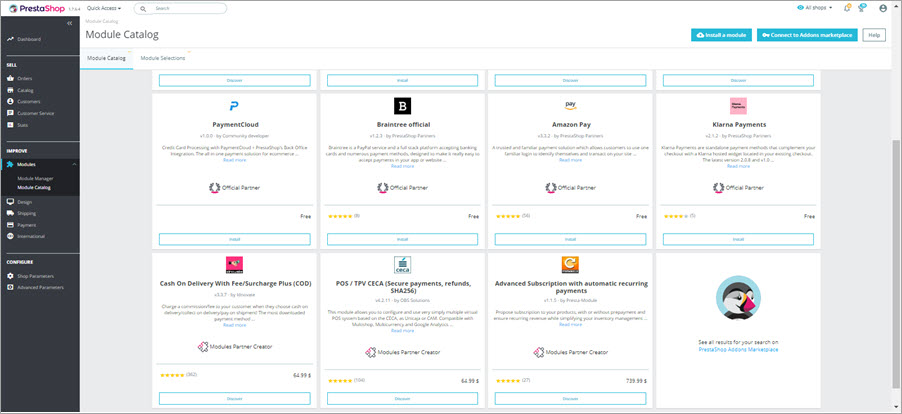Screen dimensions: 902x414
Task: Install the Klarna Payments module
Action: pyautogui.click(x=738, y=239)
